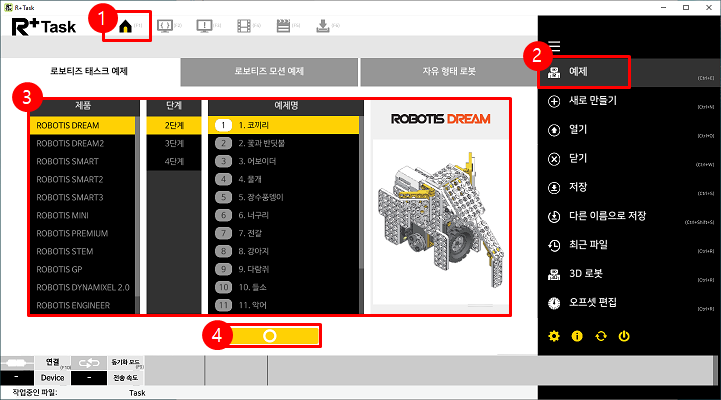Click the yellow power exit icon

click(x=624, y=336)
